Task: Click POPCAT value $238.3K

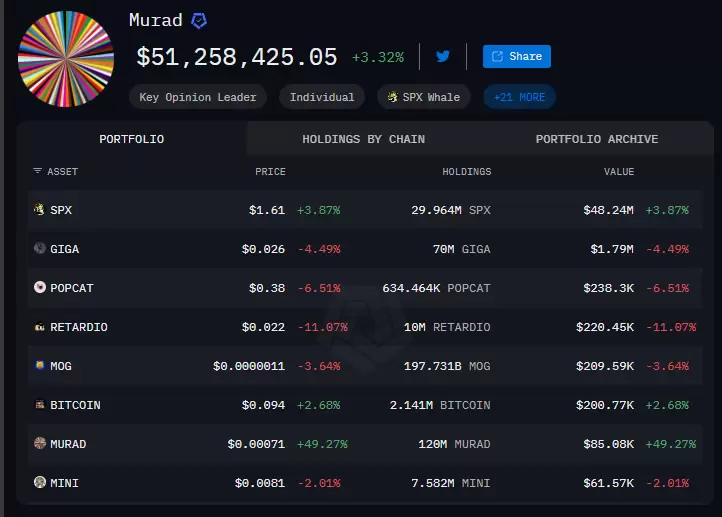Action: coord(609,288)
